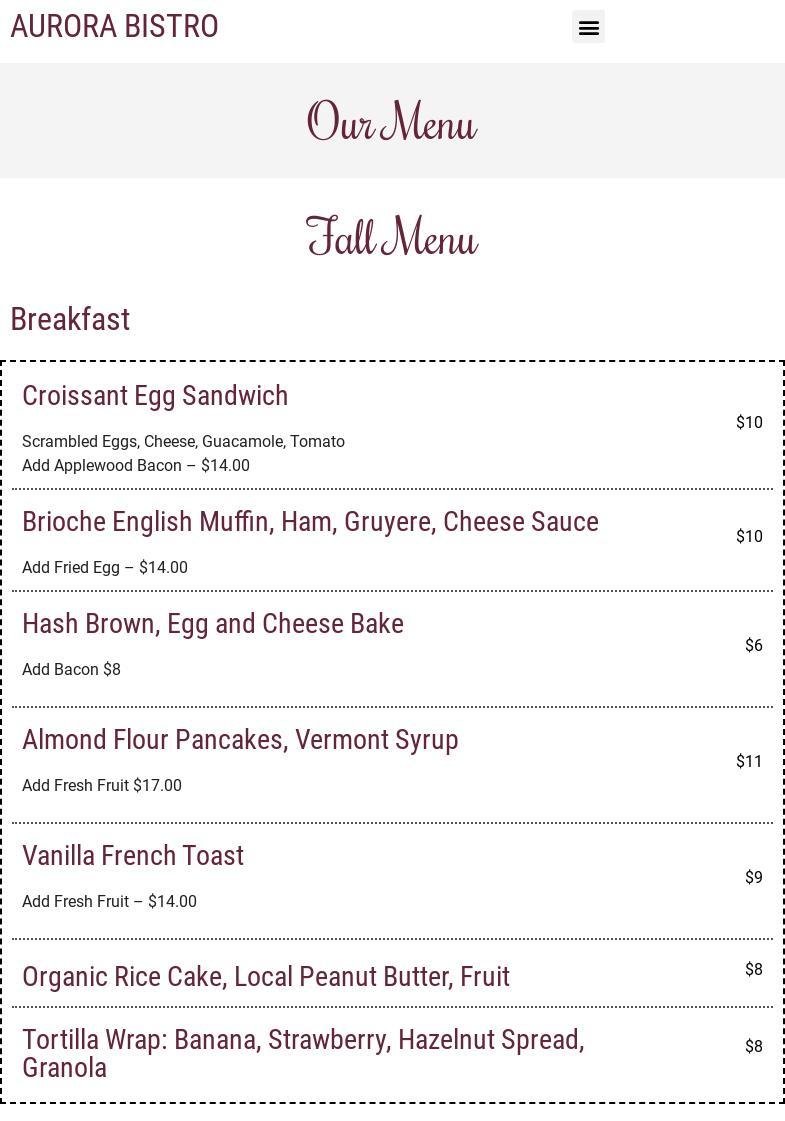Image resolution: width=785 pixels, height=1121 pixels.
Task: Click Brioche English Muffin menu item
Action: [310, 521]
